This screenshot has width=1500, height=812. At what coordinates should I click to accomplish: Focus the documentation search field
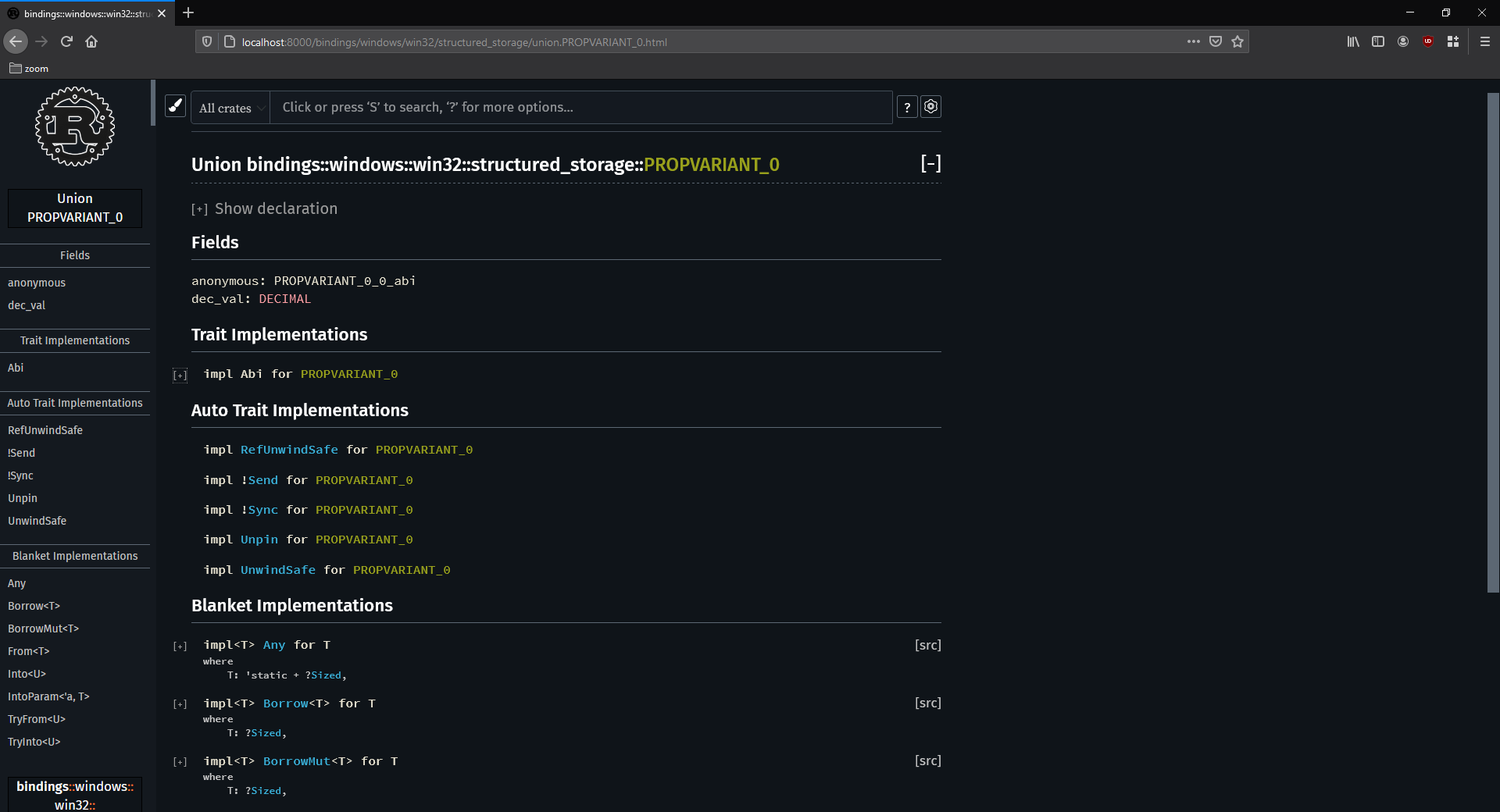coord(580,107)
